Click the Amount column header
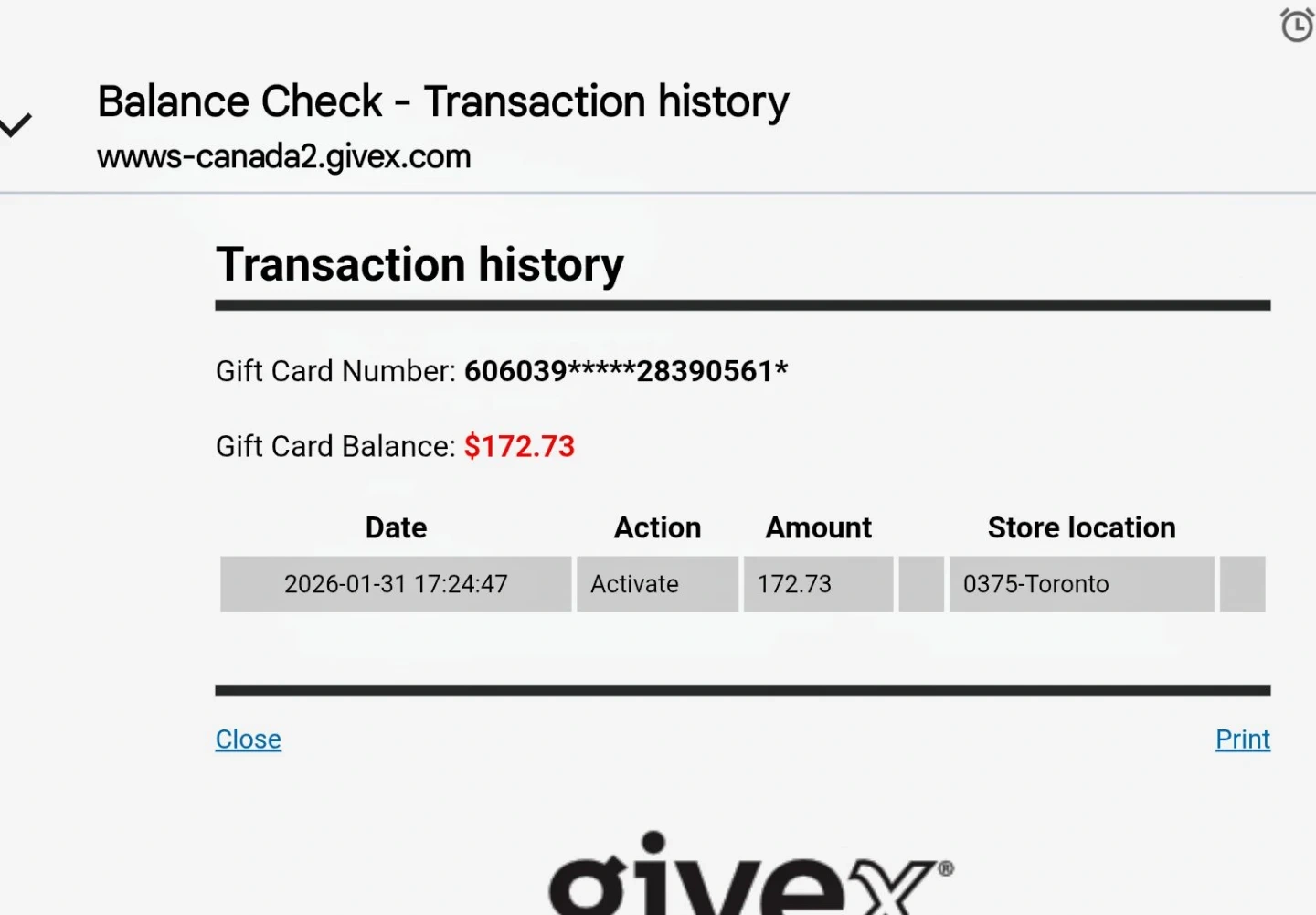 pos(818,527)
